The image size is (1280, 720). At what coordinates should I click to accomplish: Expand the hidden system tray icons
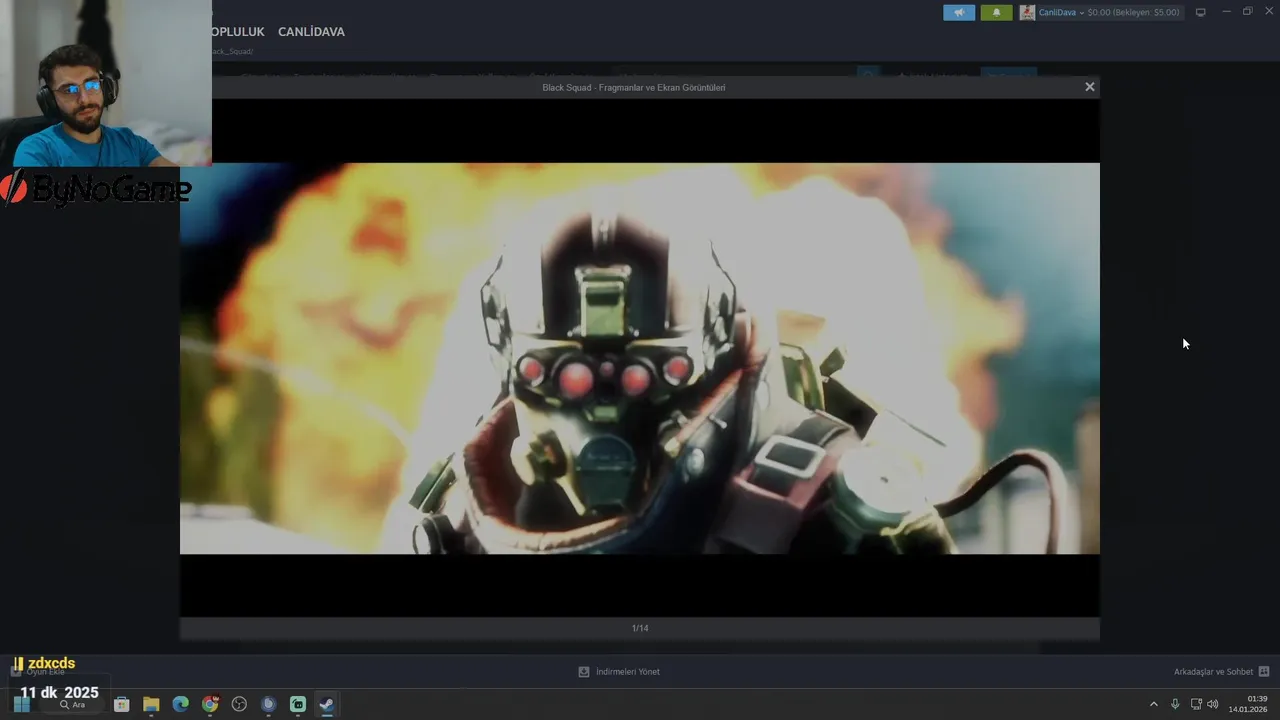point(1153,704)
